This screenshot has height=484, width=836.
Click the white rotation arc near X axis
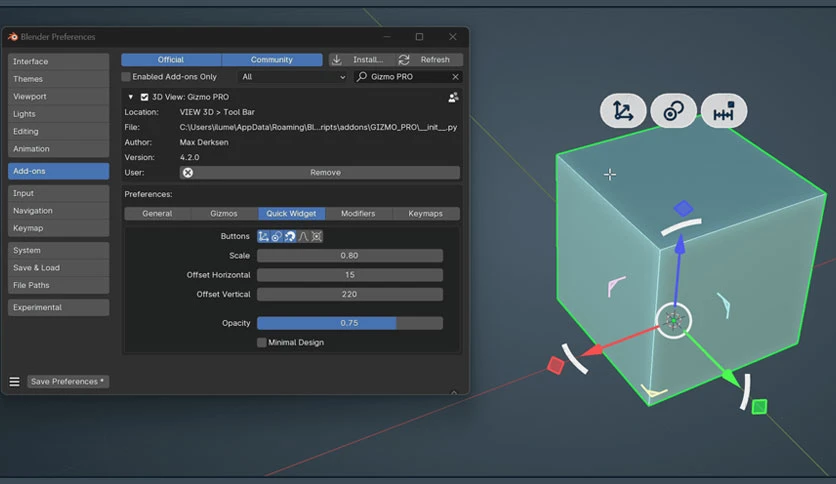(x=575, y=358)
